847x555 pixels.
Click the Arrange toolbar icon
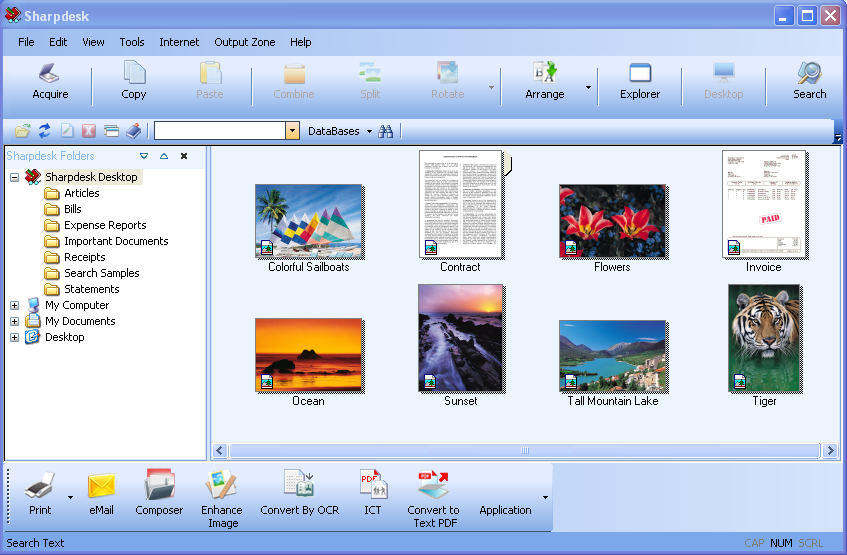[x=544, y=72]
